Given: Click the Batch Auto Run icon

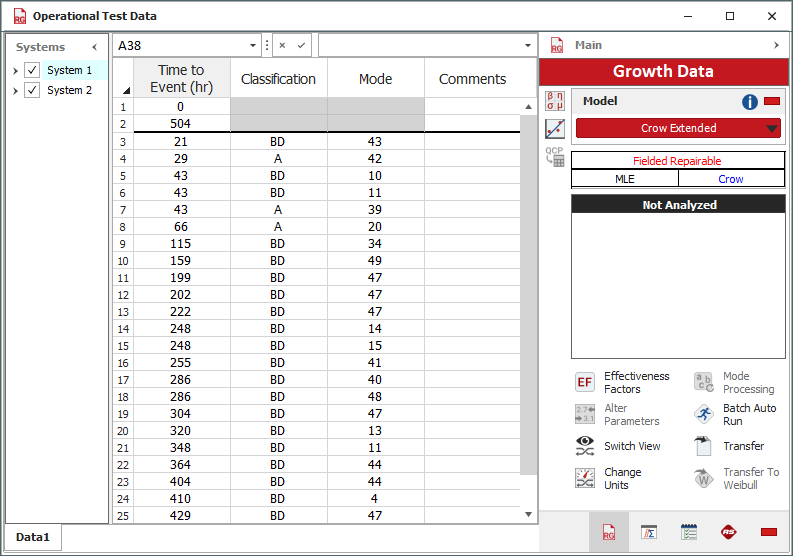Looking at the screenshot, I should click(x=704, y=415).
